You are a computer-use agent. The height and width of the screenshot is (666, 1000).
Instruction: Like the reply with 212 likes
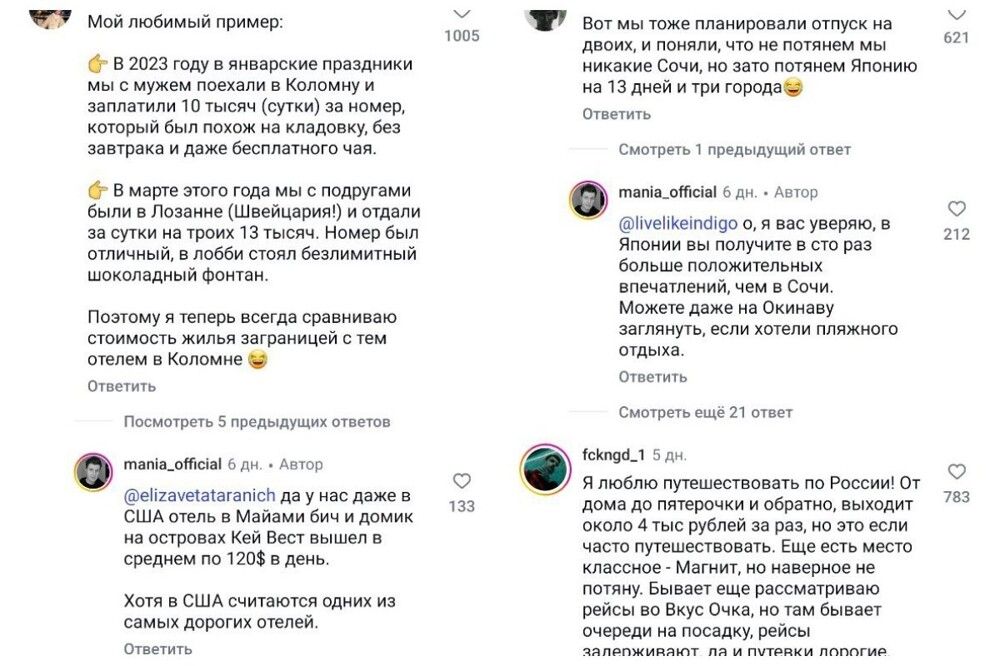(956, 209)
